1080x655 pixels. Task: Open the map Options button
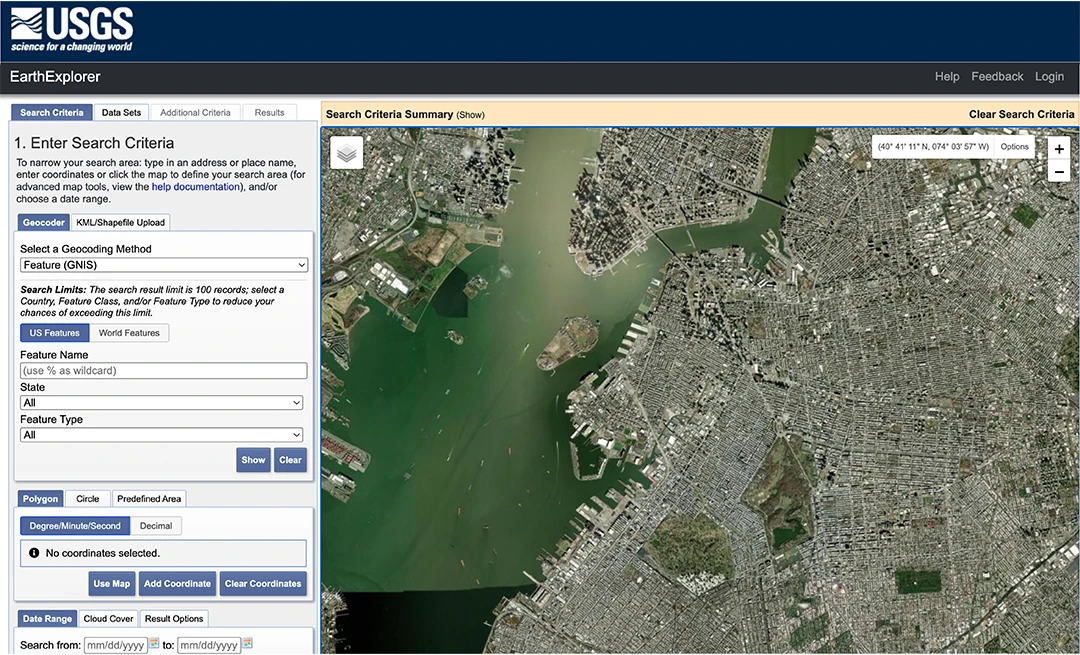click(1014, 147)
